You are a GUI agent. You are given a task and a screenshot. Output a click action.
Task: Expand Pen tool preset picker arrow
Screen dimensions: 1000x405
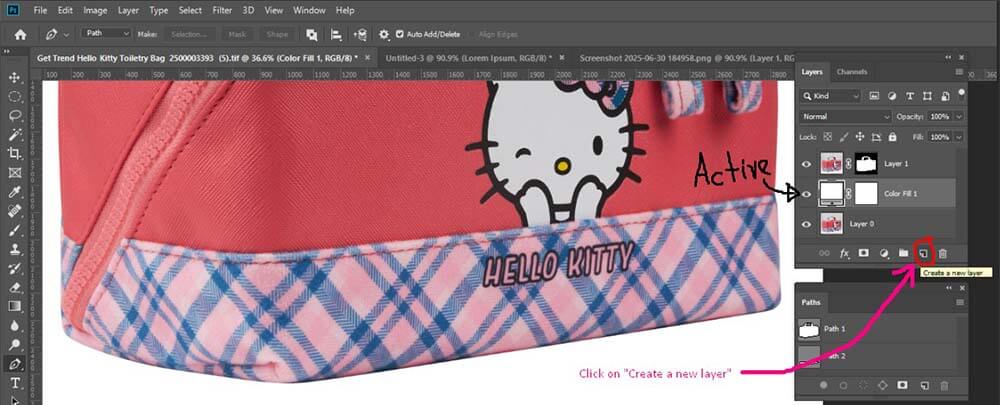click(x=66, y=34)
